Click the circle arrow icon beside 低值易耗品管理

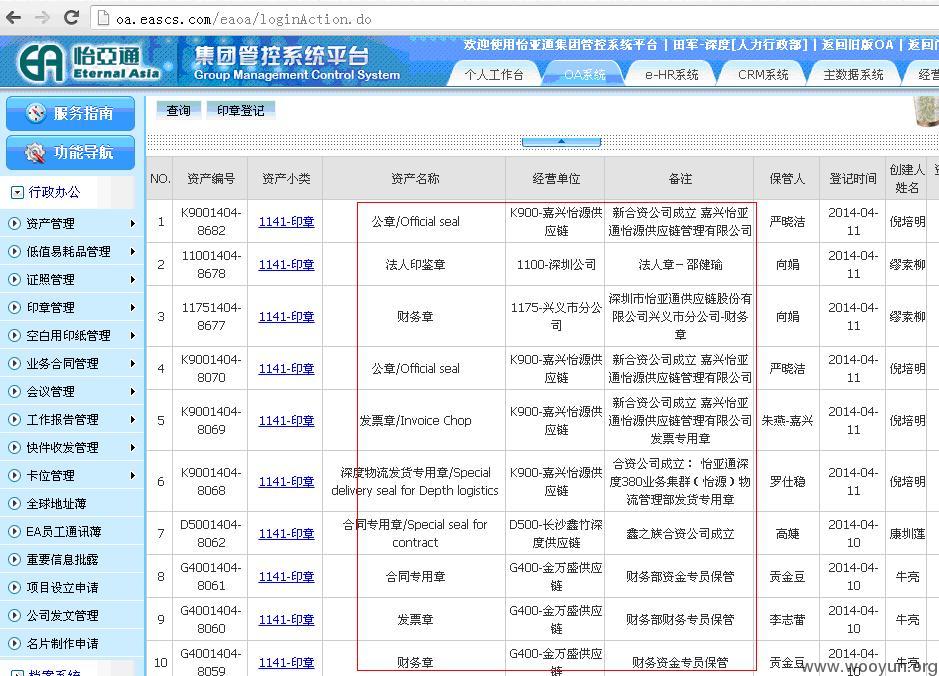coord(14,251)
